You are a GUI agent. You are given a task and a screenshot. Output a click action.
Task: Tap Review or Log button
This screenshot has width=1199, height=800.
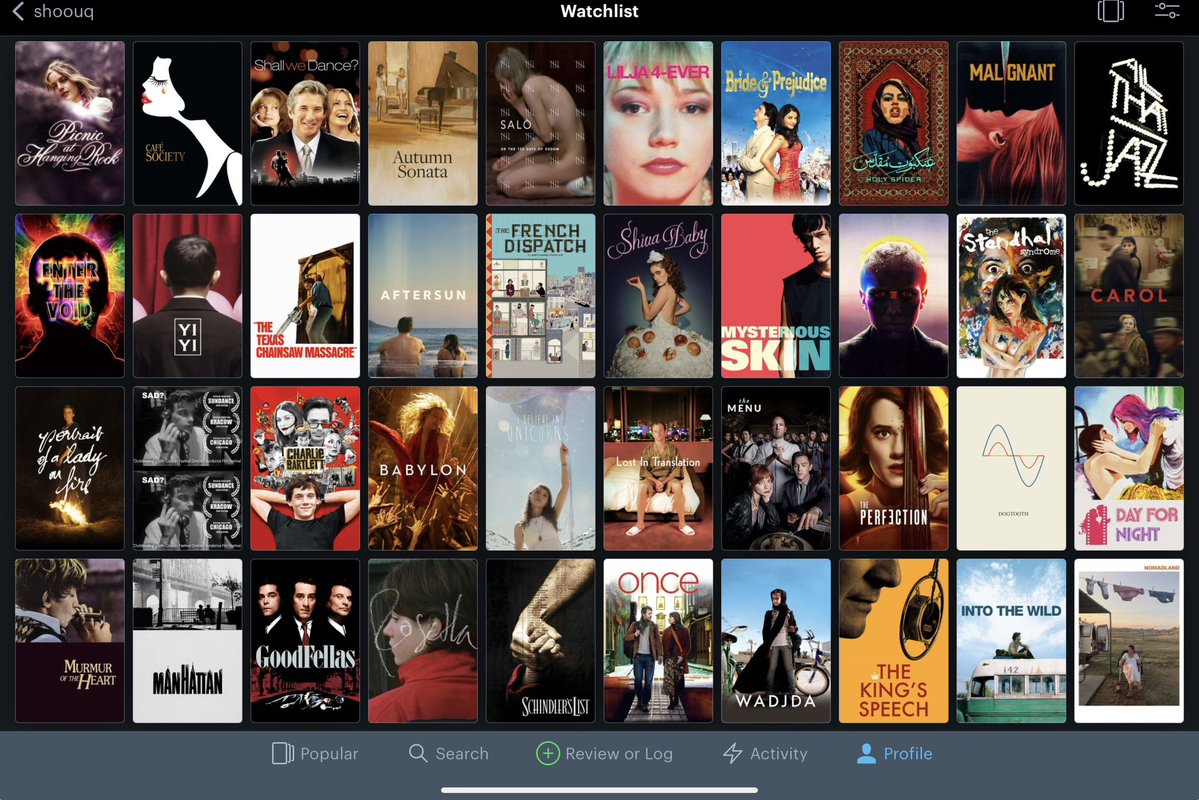604,753
